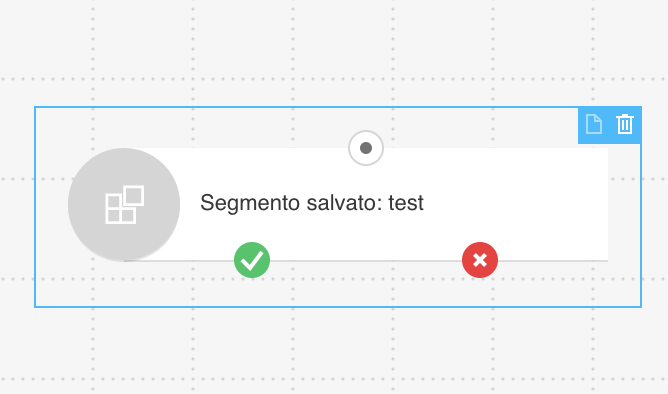668x394 pixels.
Task: Click the grey underline between check and X
Action: 366,260
